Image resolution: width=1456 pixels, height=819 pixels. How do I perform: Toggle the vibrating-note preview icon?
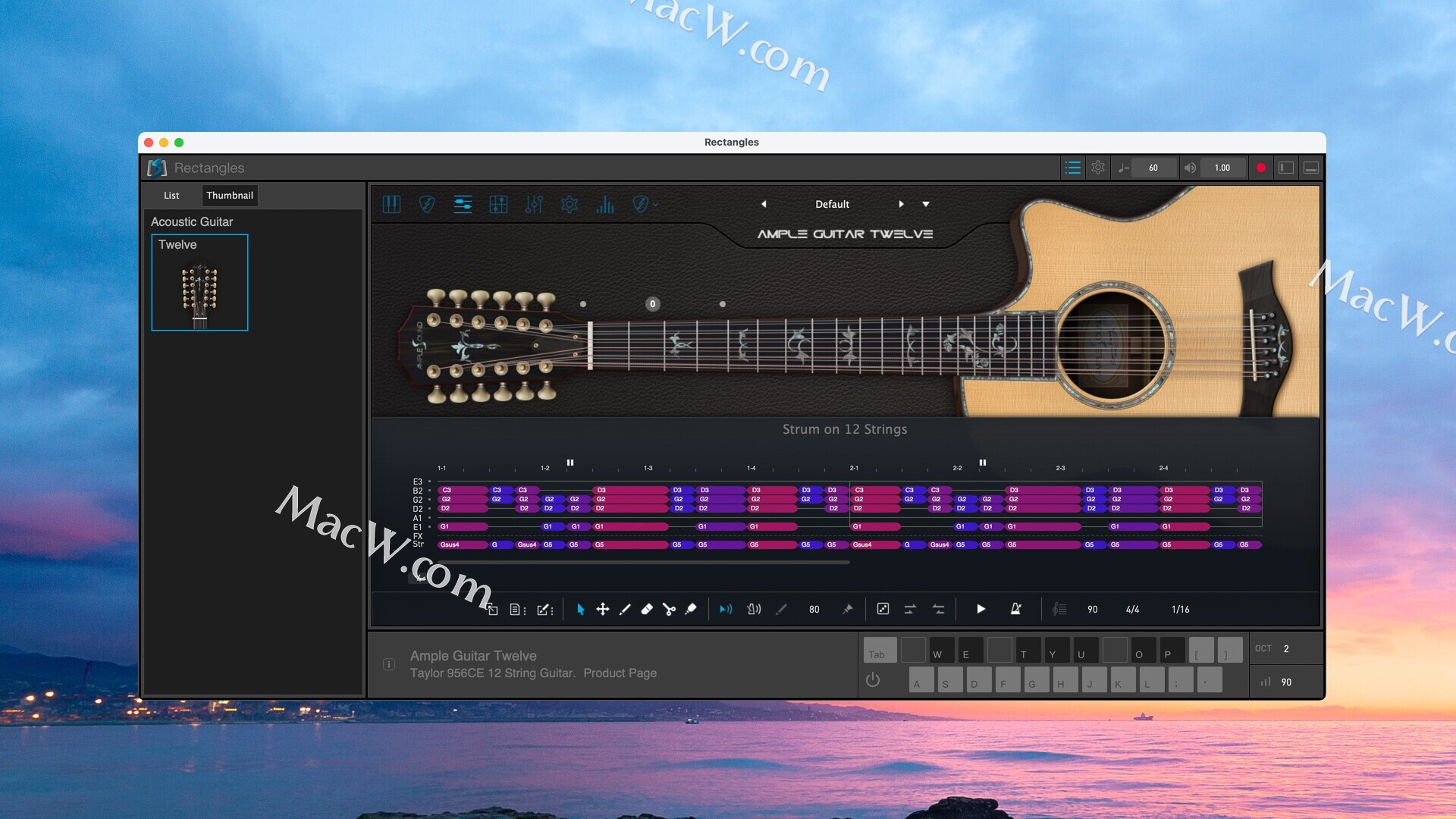pos(754,609)
